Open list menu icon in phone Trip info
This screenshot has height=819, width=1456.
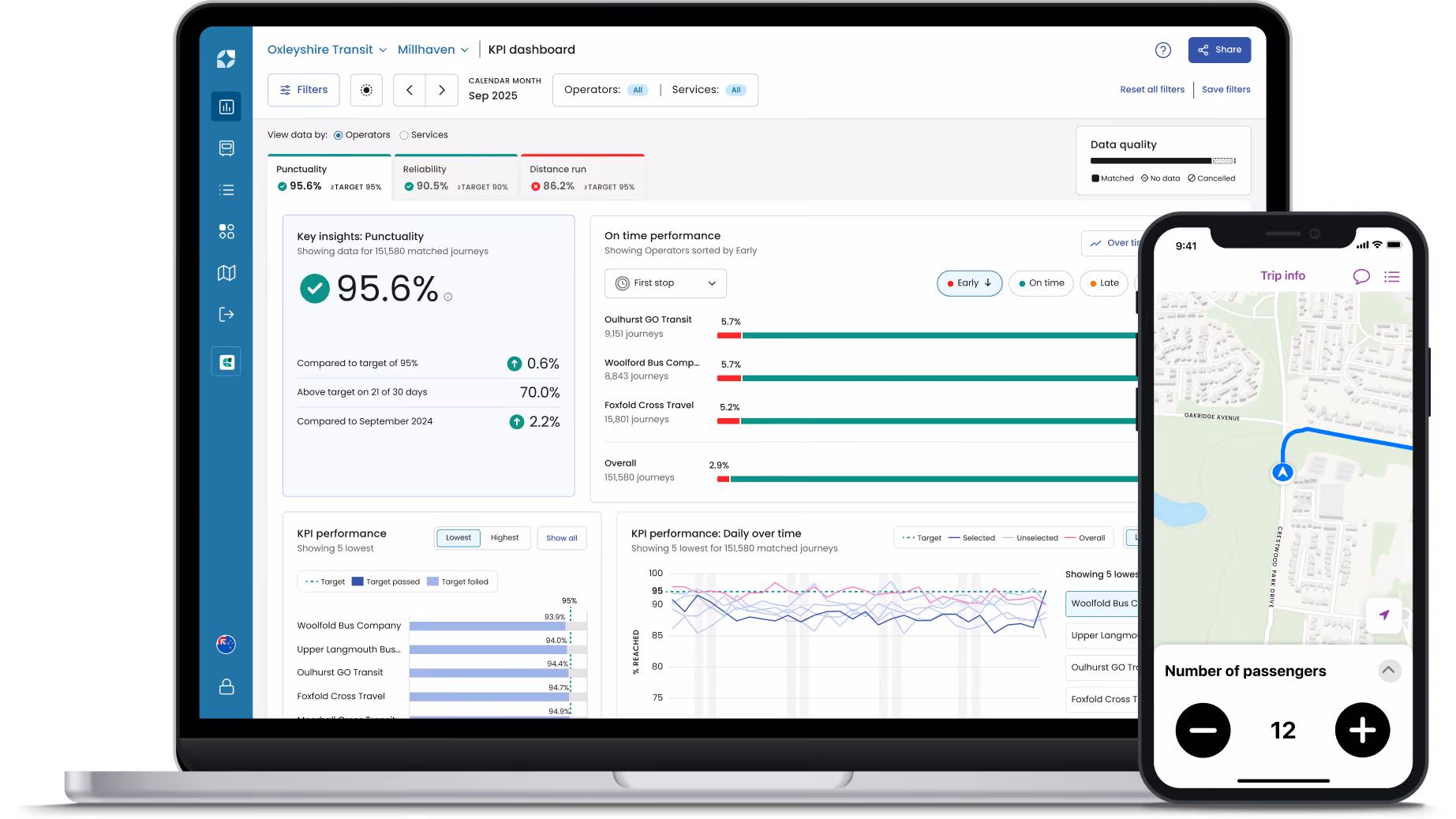[1392, 277]
